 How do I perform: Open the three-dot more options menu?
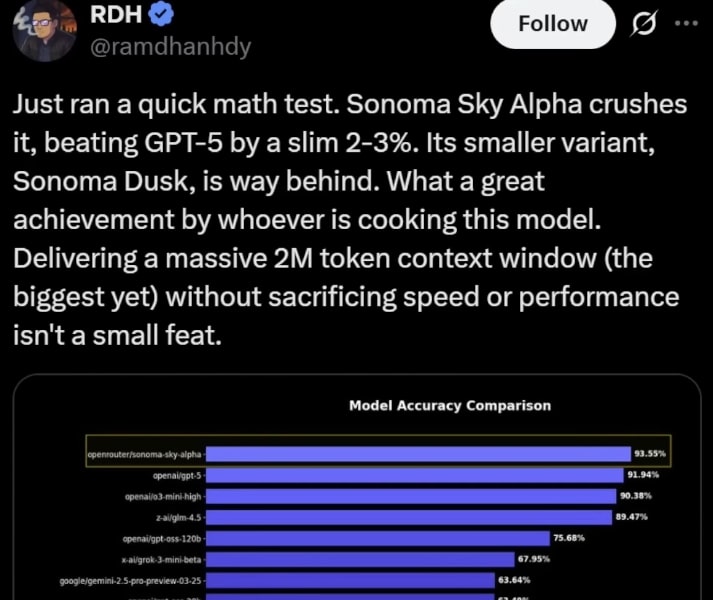(686, 23)
